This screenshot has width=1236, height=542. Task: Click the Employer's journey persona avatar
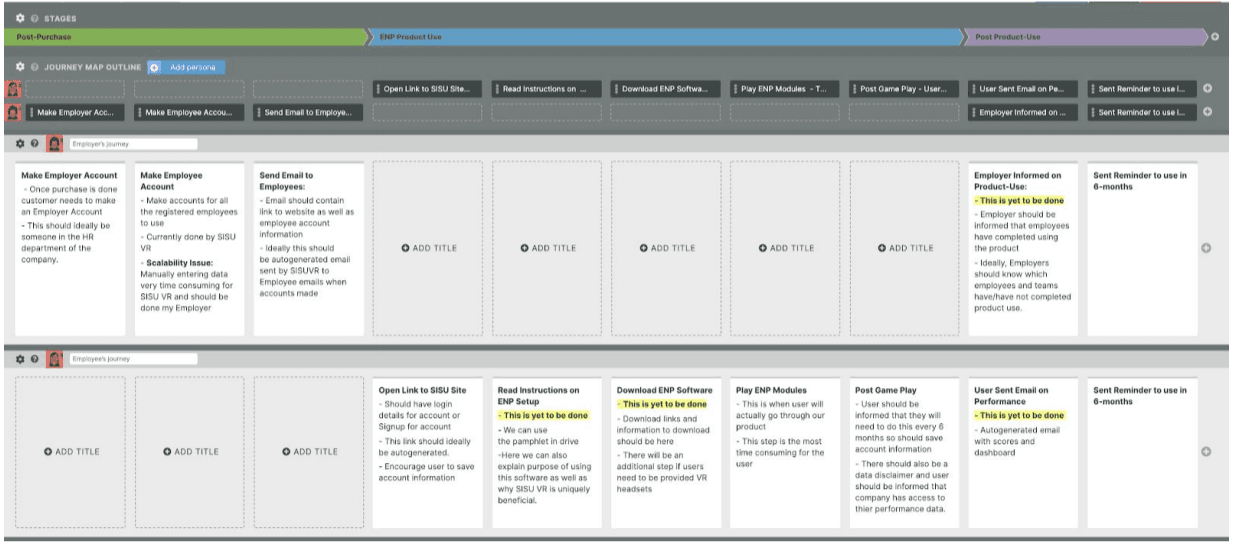click(54, 144)
